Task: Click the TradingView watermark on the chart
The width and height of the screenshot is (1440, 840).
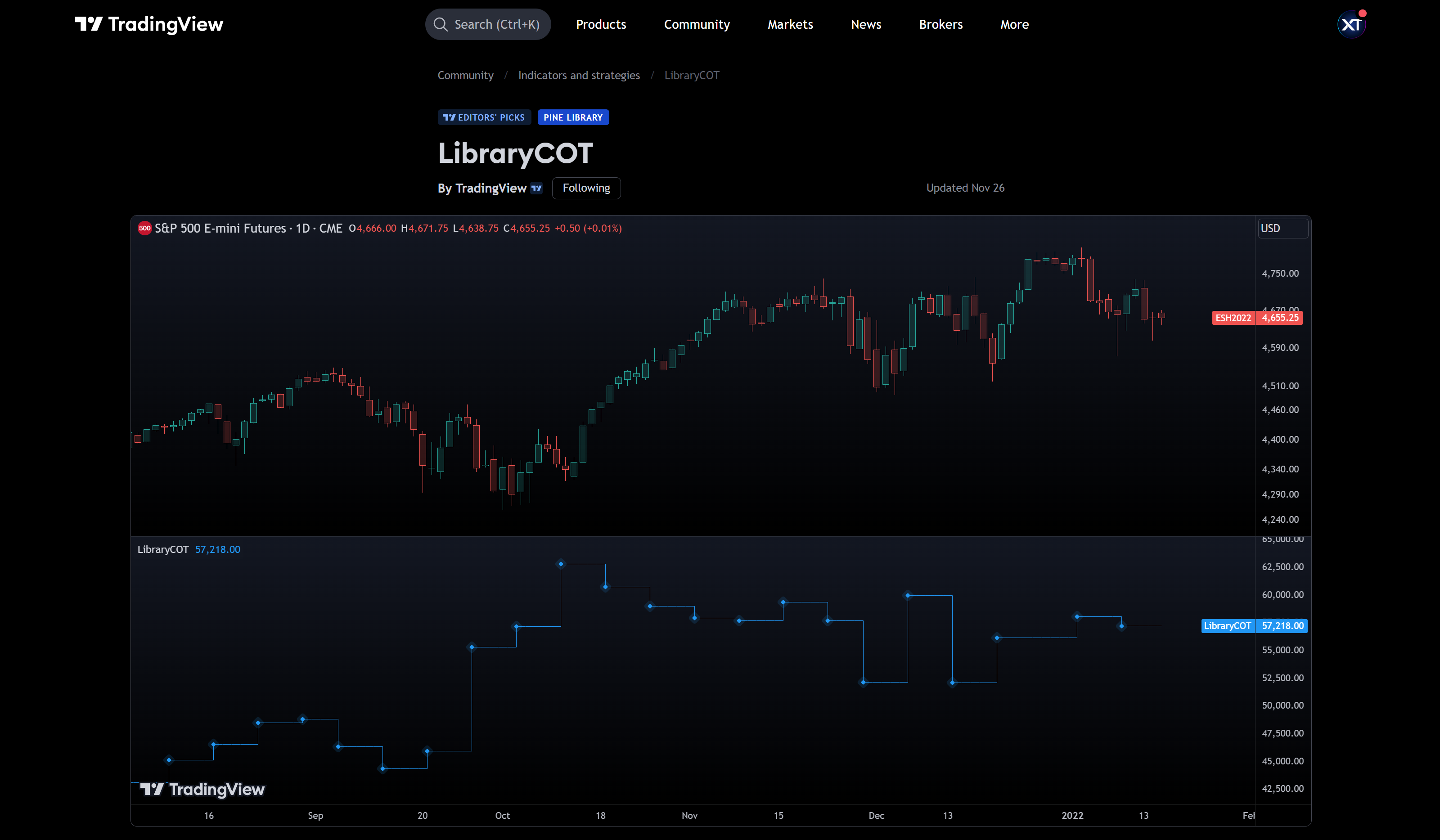Action: 203,790
